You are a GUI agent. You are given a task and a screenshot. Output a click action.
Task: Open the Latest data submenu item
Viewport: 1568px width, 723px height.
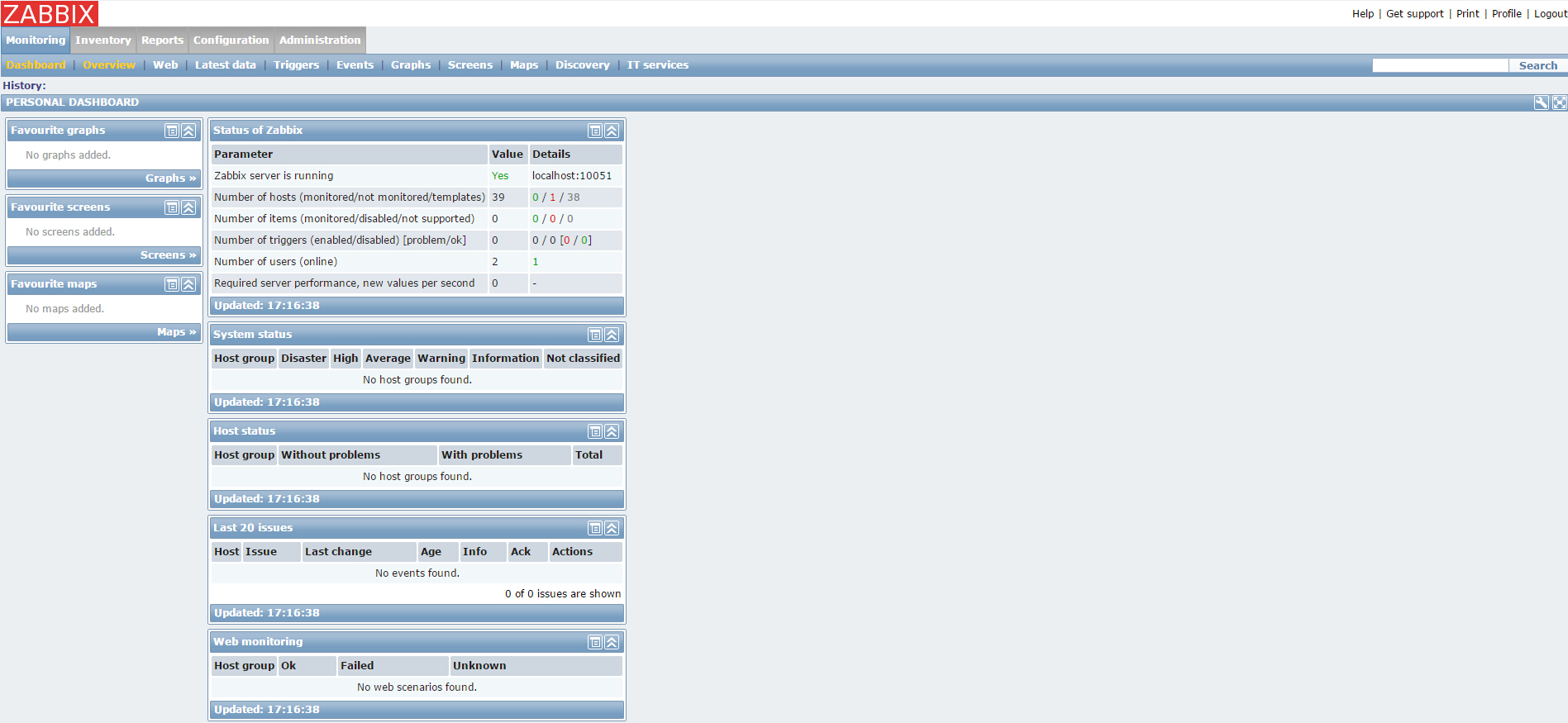point(226,65)
